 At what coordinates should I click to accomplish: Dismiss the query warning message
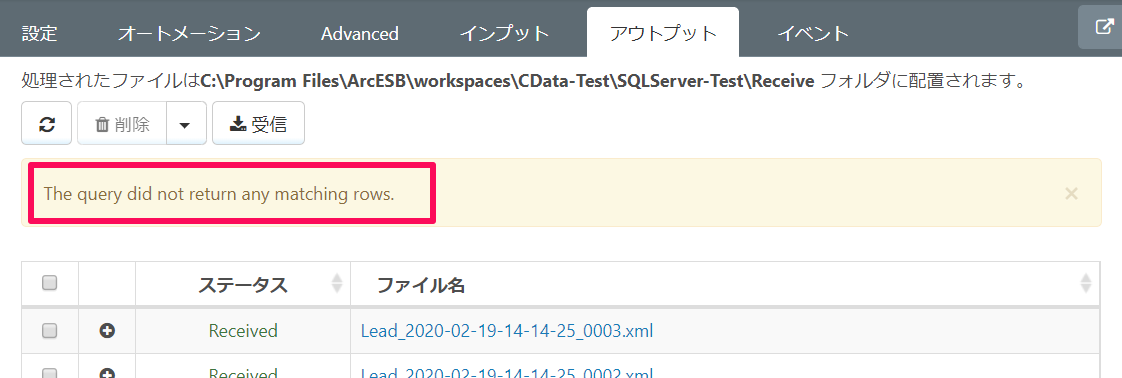click(x=1071, y=193)
